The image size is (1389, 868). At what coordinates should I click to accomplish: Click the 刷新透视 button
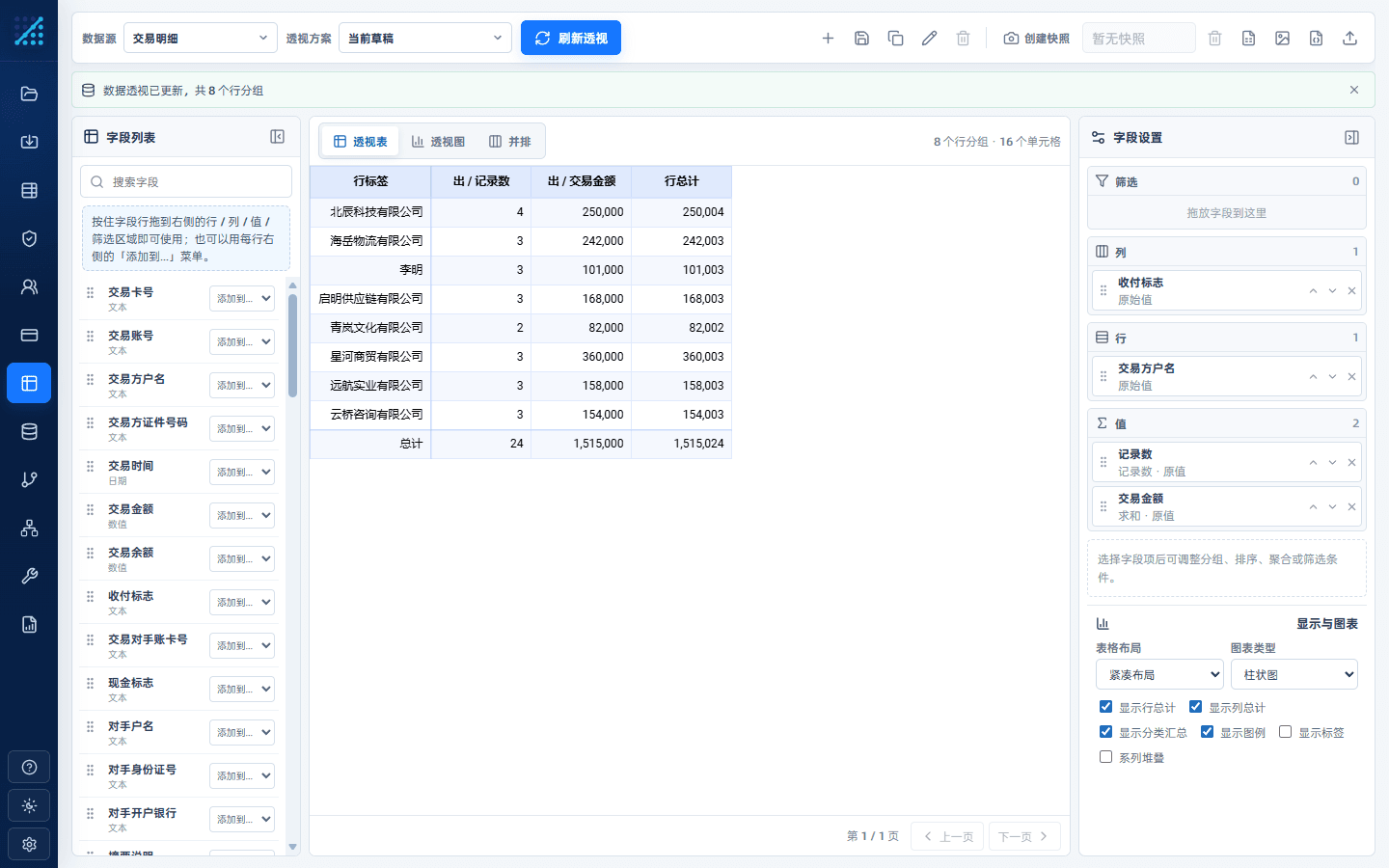click(x=571, y=38)
